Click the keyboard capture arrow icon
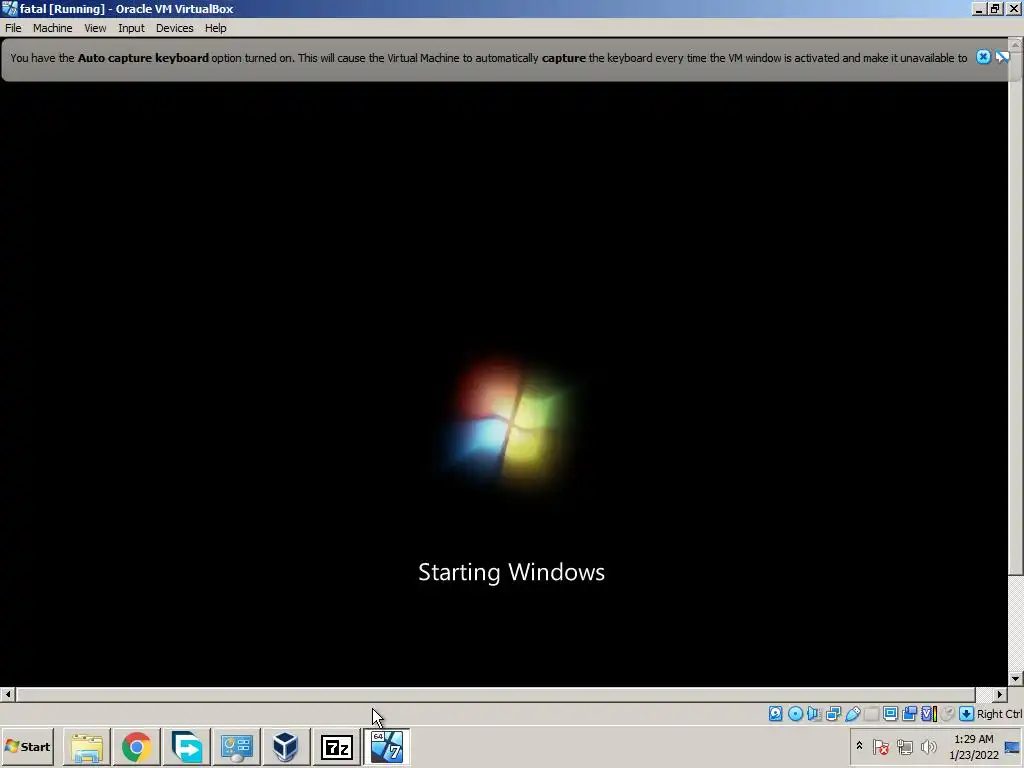The image size is (1024, 768). click(967, 714)
